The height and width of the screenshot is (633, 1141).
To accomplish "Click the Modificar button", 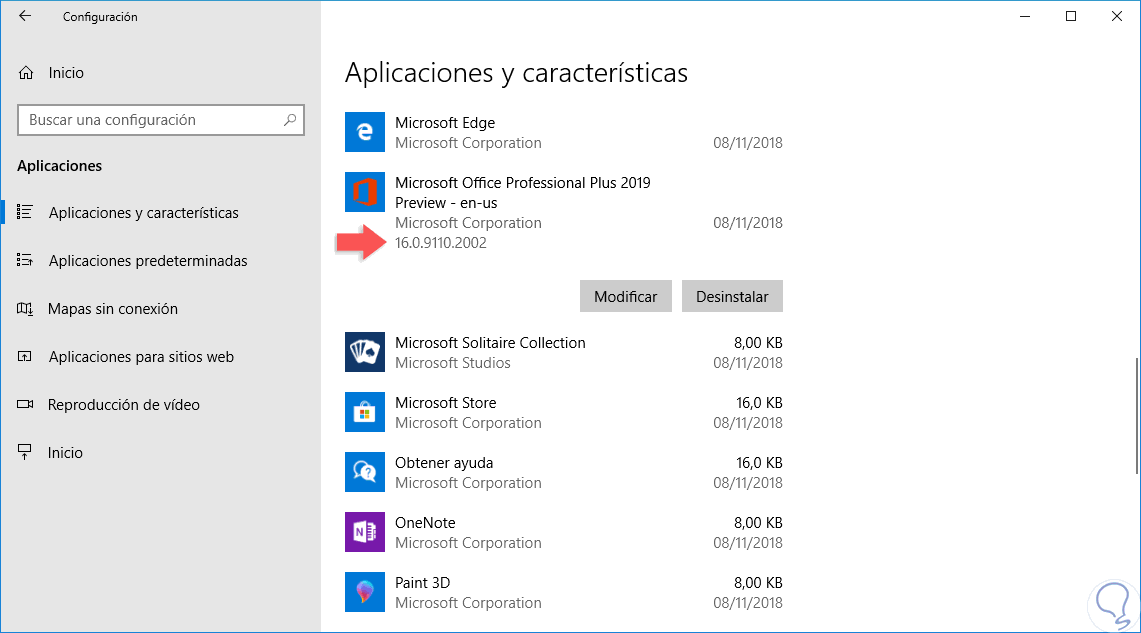I will click(626, 296).
